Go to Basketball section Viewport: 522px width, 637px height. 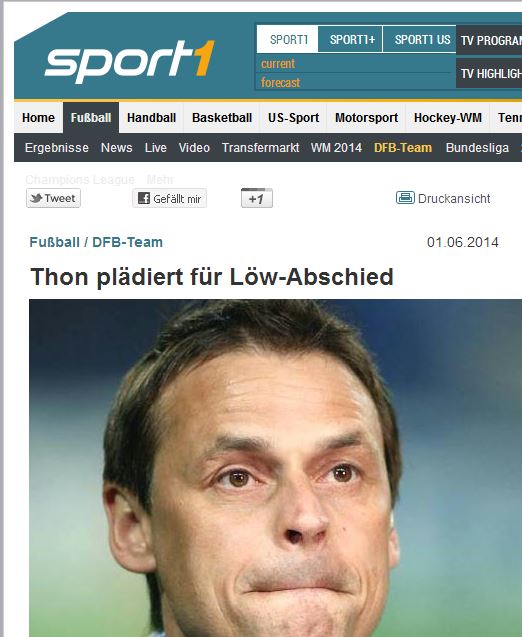(x=222, y=118)
